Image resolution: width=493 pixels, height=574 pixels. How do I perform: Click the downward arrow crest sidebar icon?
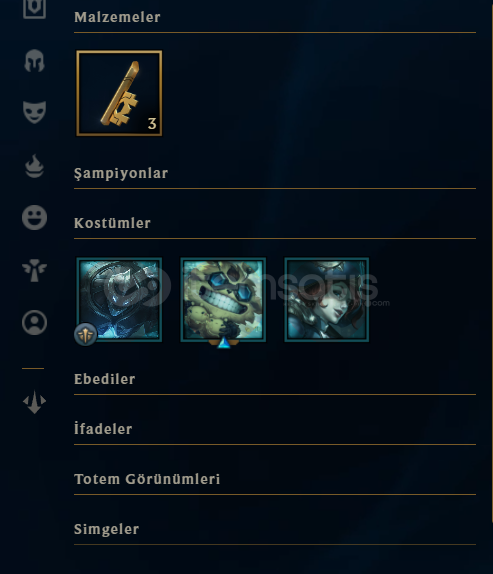34,402
